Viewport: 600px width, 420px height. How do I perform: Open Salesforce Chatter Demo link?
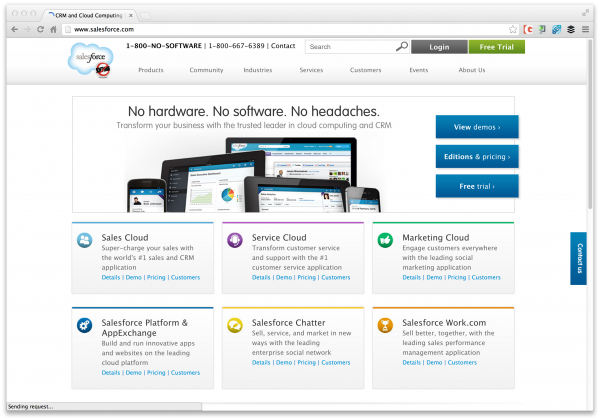point(284,362)
